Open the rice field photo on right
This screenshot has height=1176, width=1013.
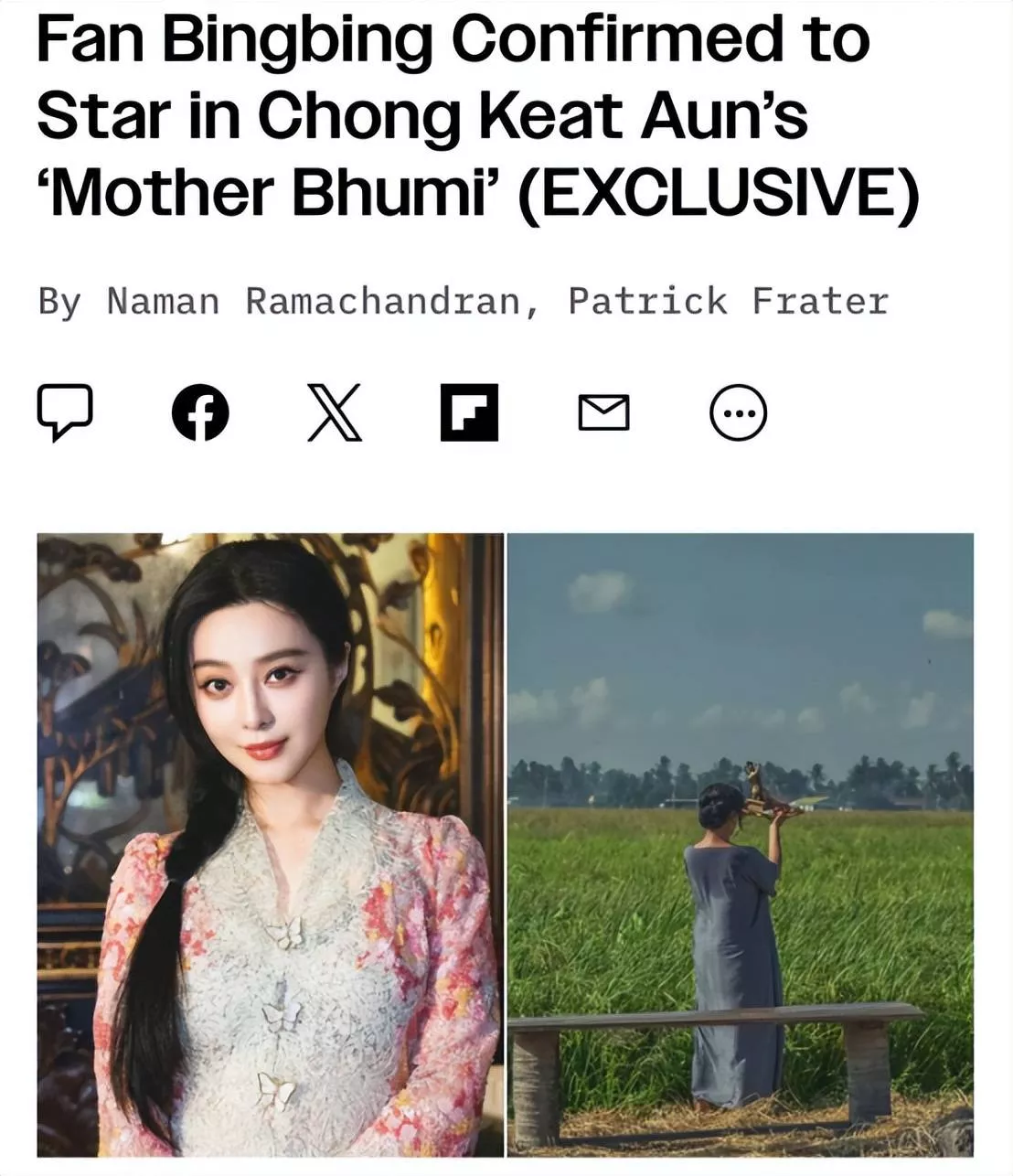coord(741,845)
